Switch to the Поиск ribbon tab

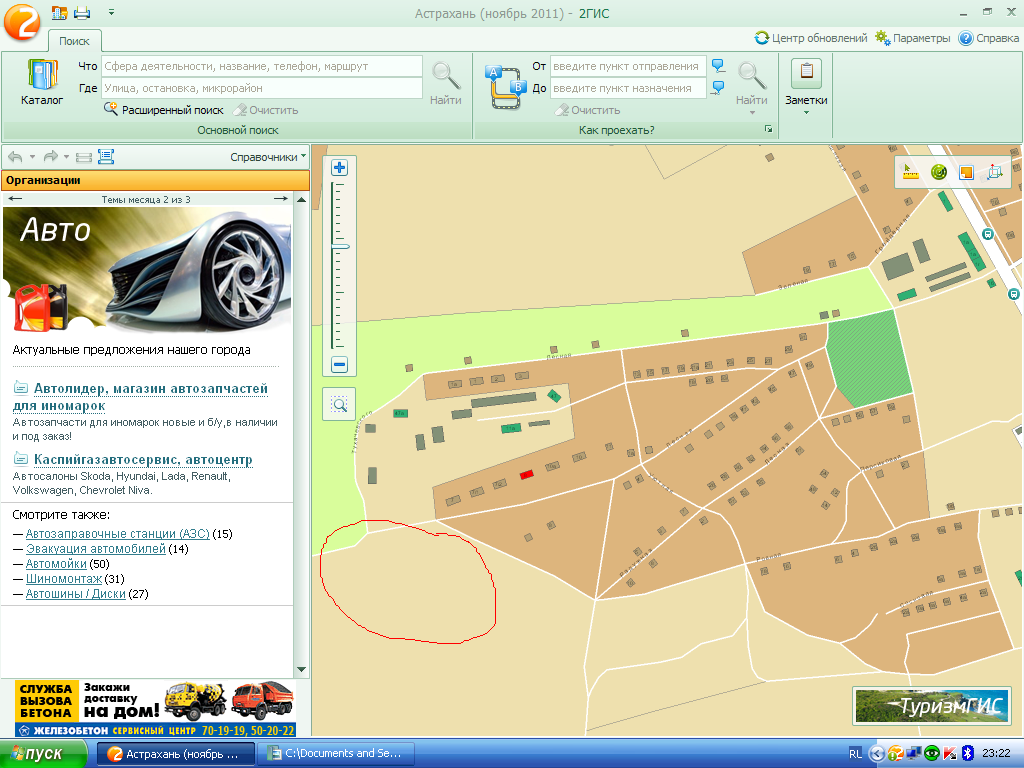74,40
